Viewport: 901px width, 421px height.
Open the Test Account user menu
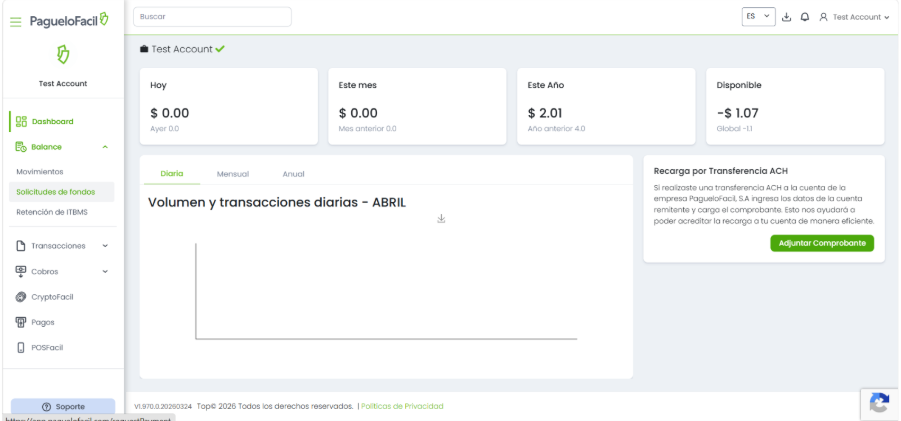tap(854, 17)
